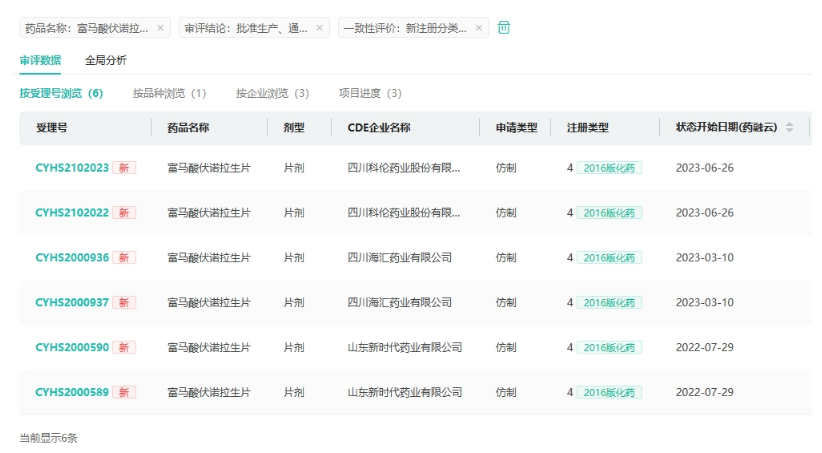Click 2016版化药 tag in CYHS2000936 row
The image size is (822, 453).
[x=609, y=258]
